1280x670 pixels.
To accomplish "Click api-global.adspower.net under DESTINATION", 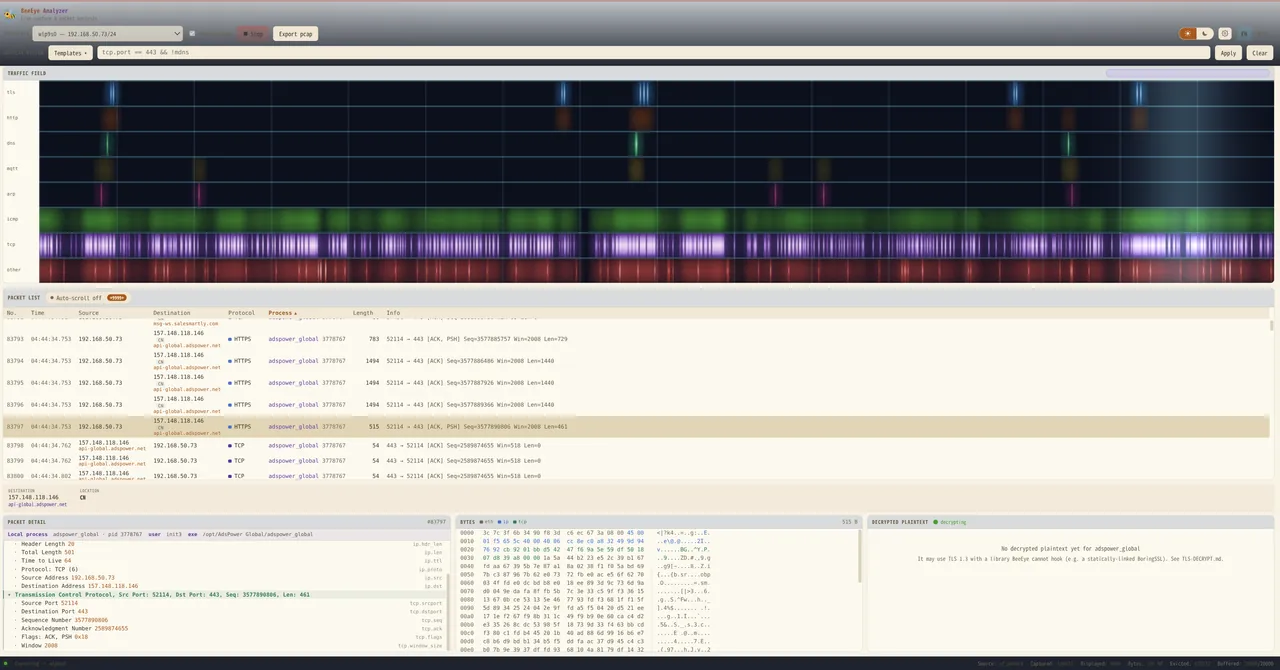I will click(37, 504).
